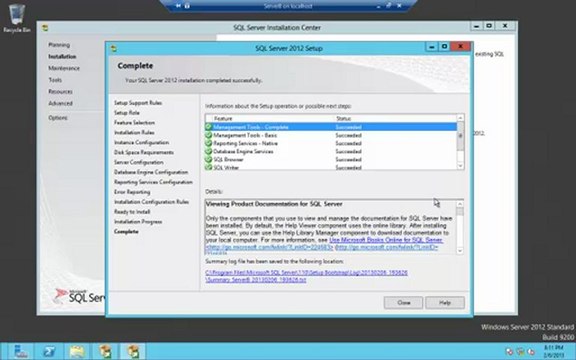576x360 pixels.
Task: Click the SQL Server 2012 Setup title icon
Action: pyautogui.click(x=114, y=48)
